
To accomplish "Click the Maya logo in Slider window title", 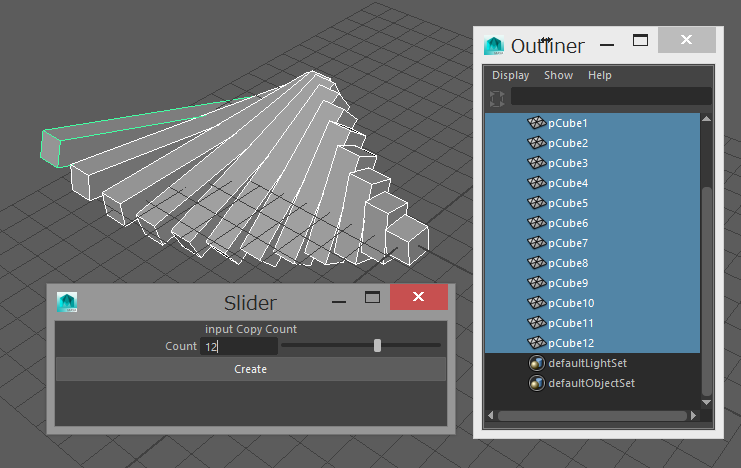I will (67, 302).
